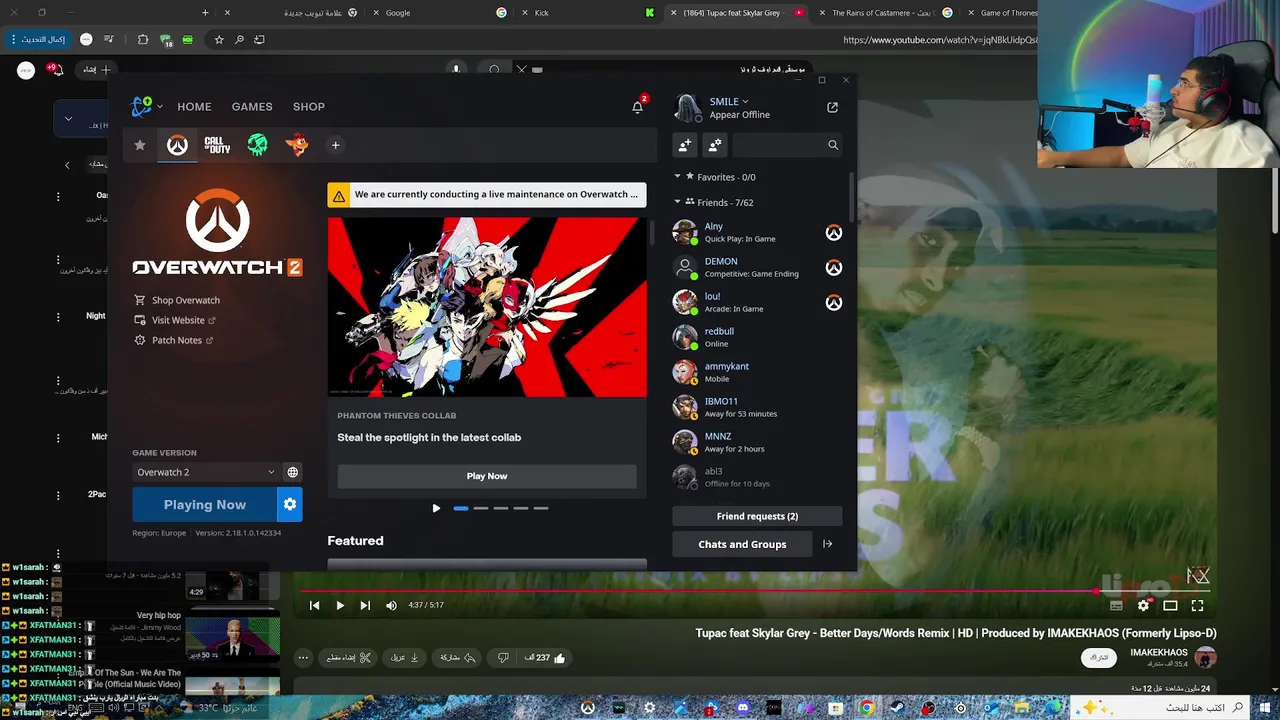1280x720 pixels.
Task: Open game settings gear beside Playing Now
Action: click(x=290, y=505)
